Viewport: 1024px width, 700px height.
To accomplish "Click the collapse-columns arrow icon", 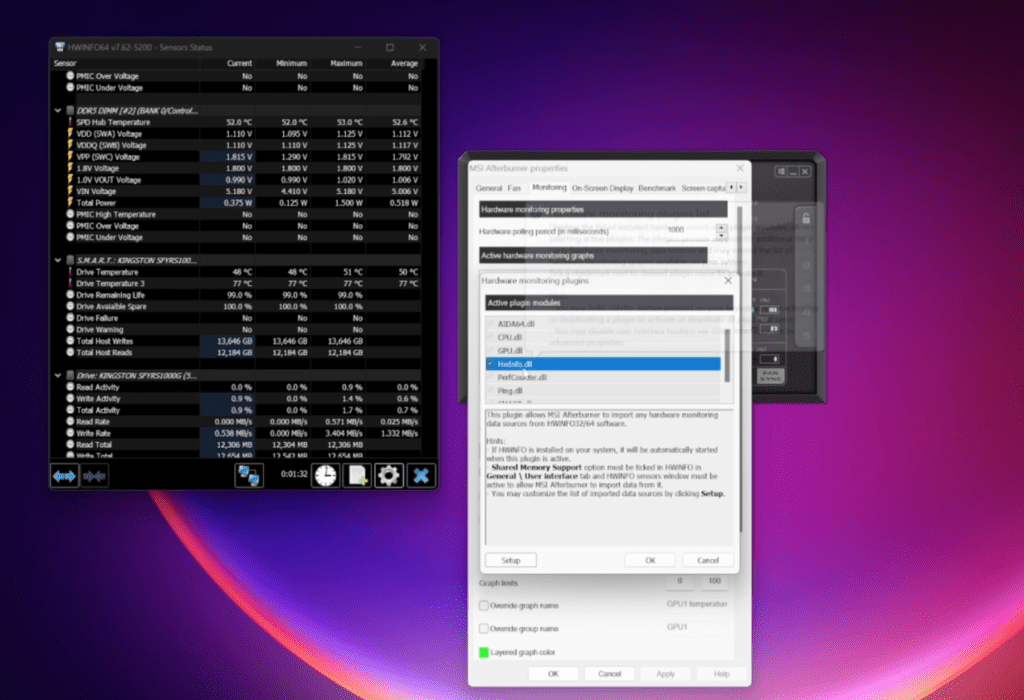I will [94, 476].
